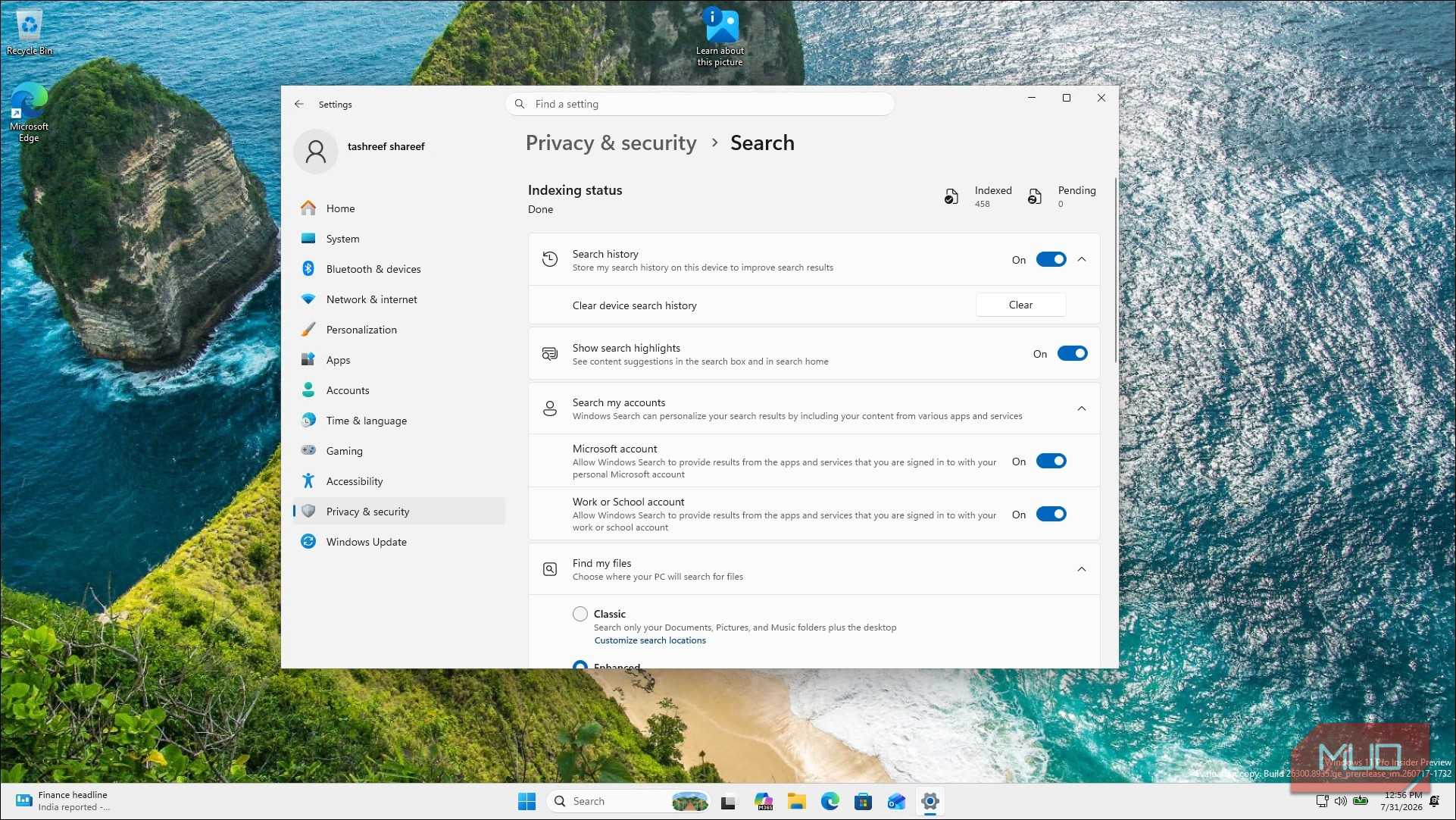Click the Time & language globe icon
Image resolution: width=1456 pixels, height=820 pixels.
pos(308,420)
